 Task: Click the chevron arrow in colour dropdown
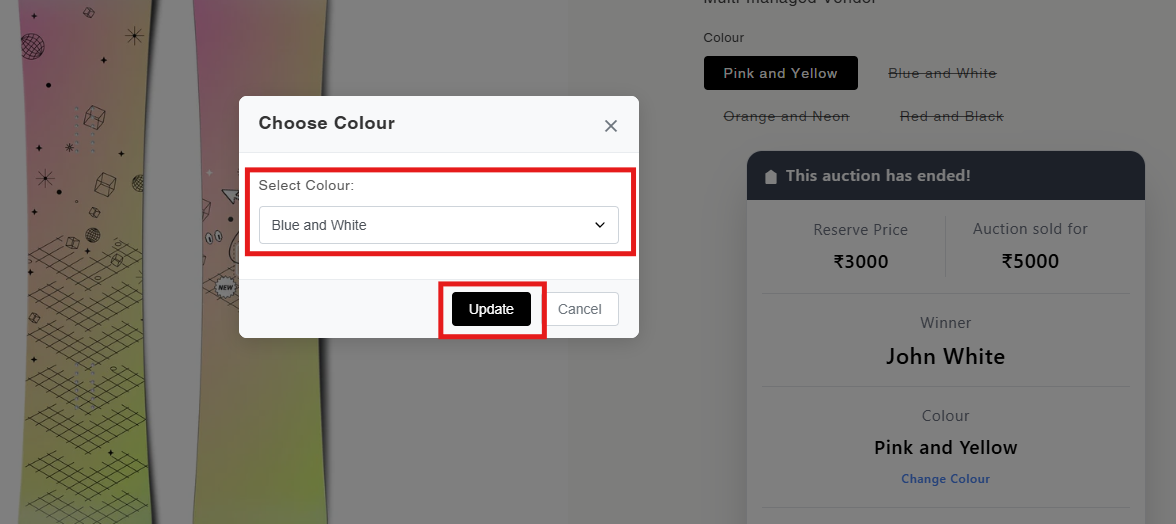600,225
